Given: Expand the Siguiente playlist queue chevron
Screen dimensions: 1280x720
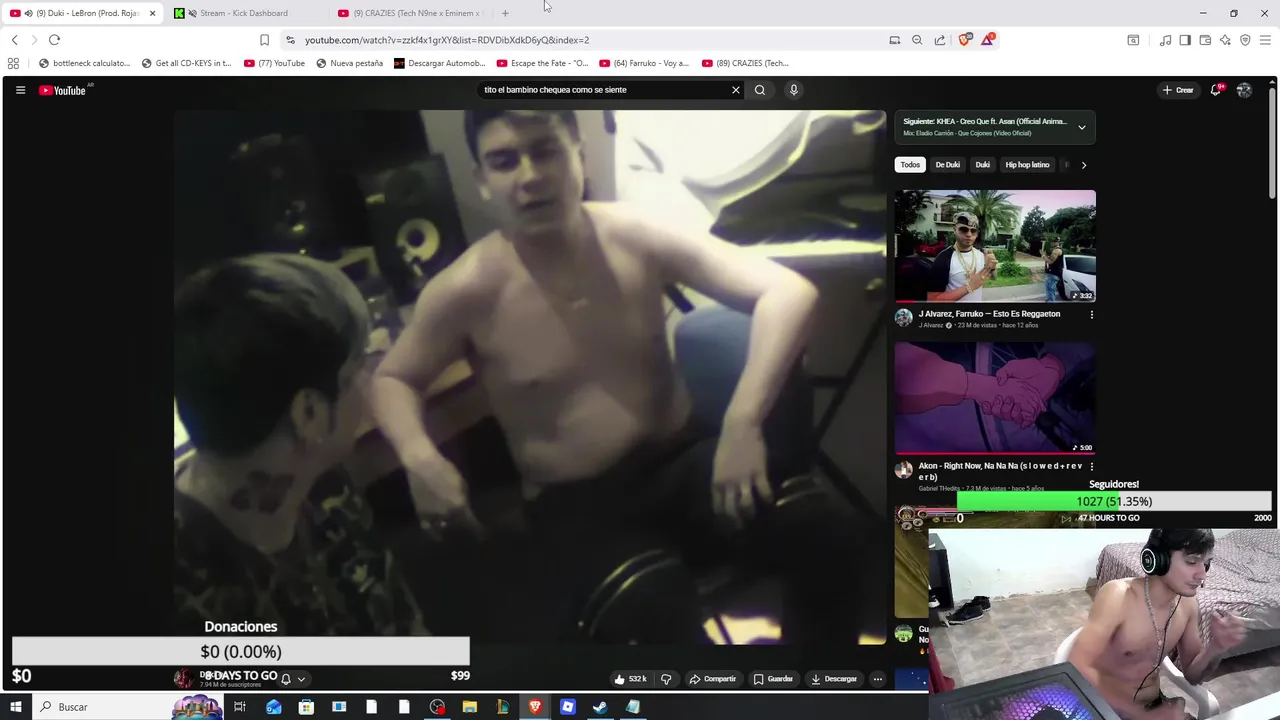Looking at the screenshot, I should 1081,127.
